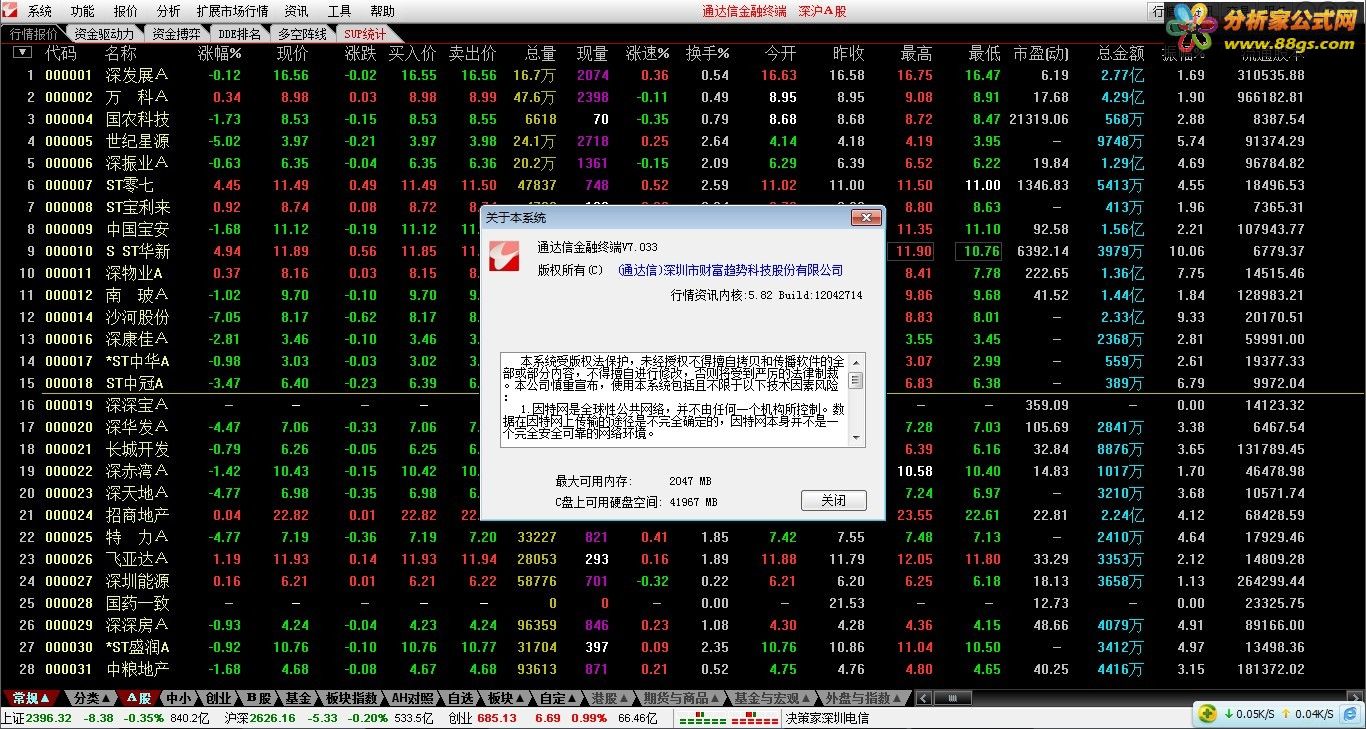Click up arrow of dialog text scrollbar
The image size is (1366, 729).
pyautogui.click(x=856, y=362)
